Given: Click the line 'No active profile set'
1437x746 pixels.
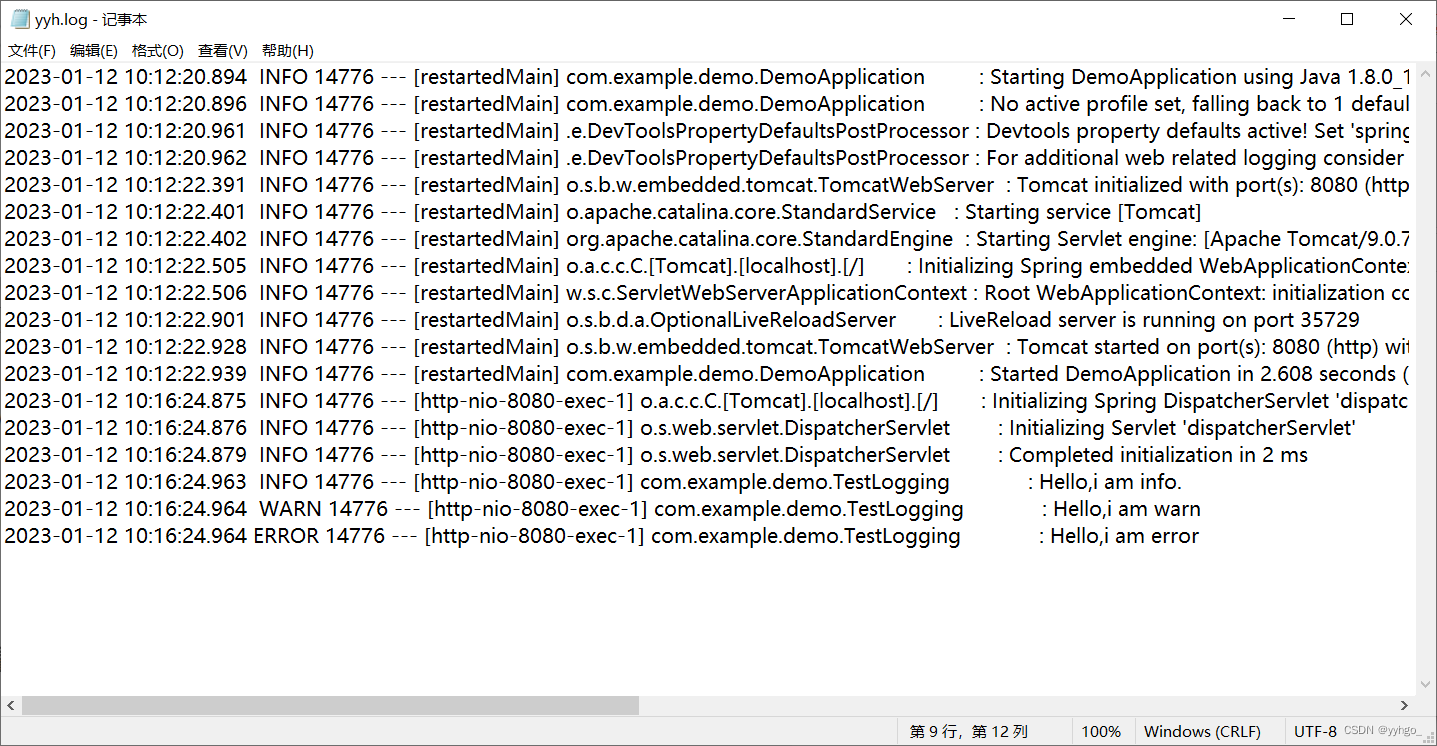Looking at the screenshot, I should [x=707, y=104].
